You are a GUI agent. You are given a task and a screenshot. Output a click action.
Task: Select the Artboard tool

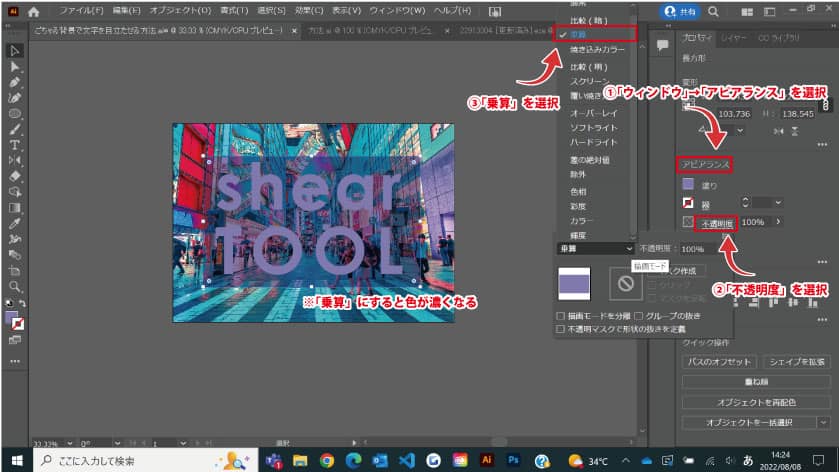point(14,270)
